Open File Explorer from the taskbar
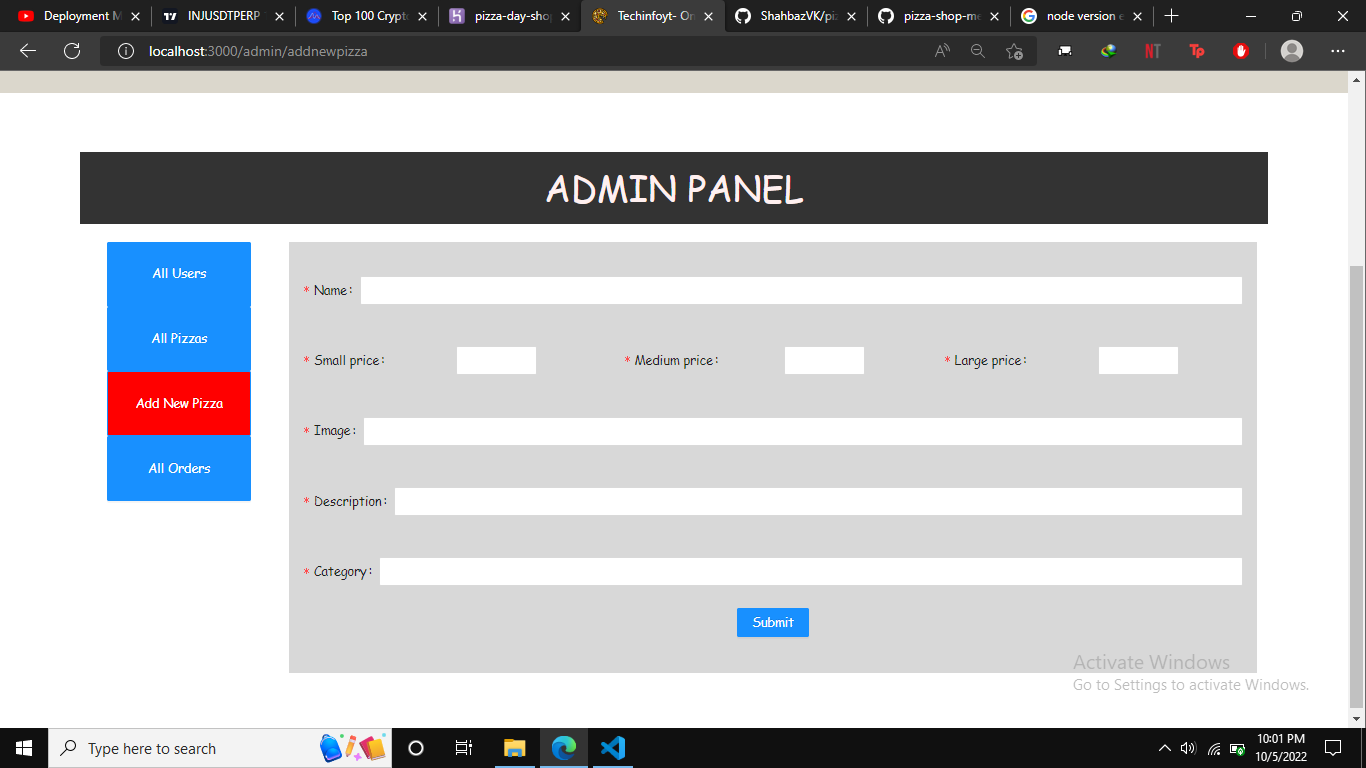 (514, 747)
